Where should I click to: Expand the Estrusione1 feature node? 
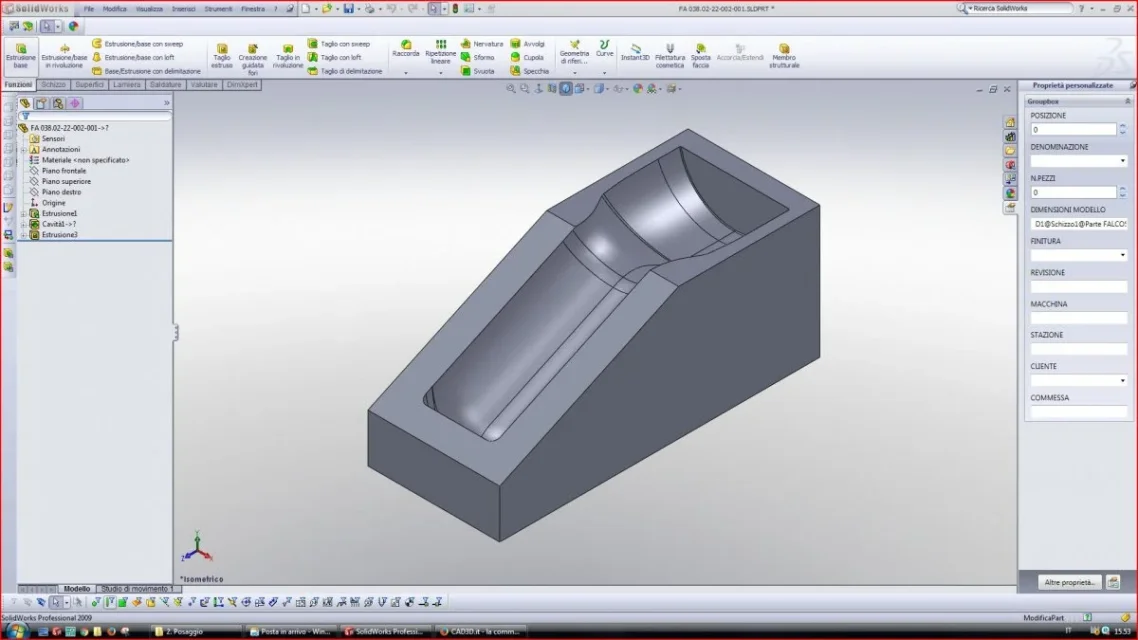[24, 213]
